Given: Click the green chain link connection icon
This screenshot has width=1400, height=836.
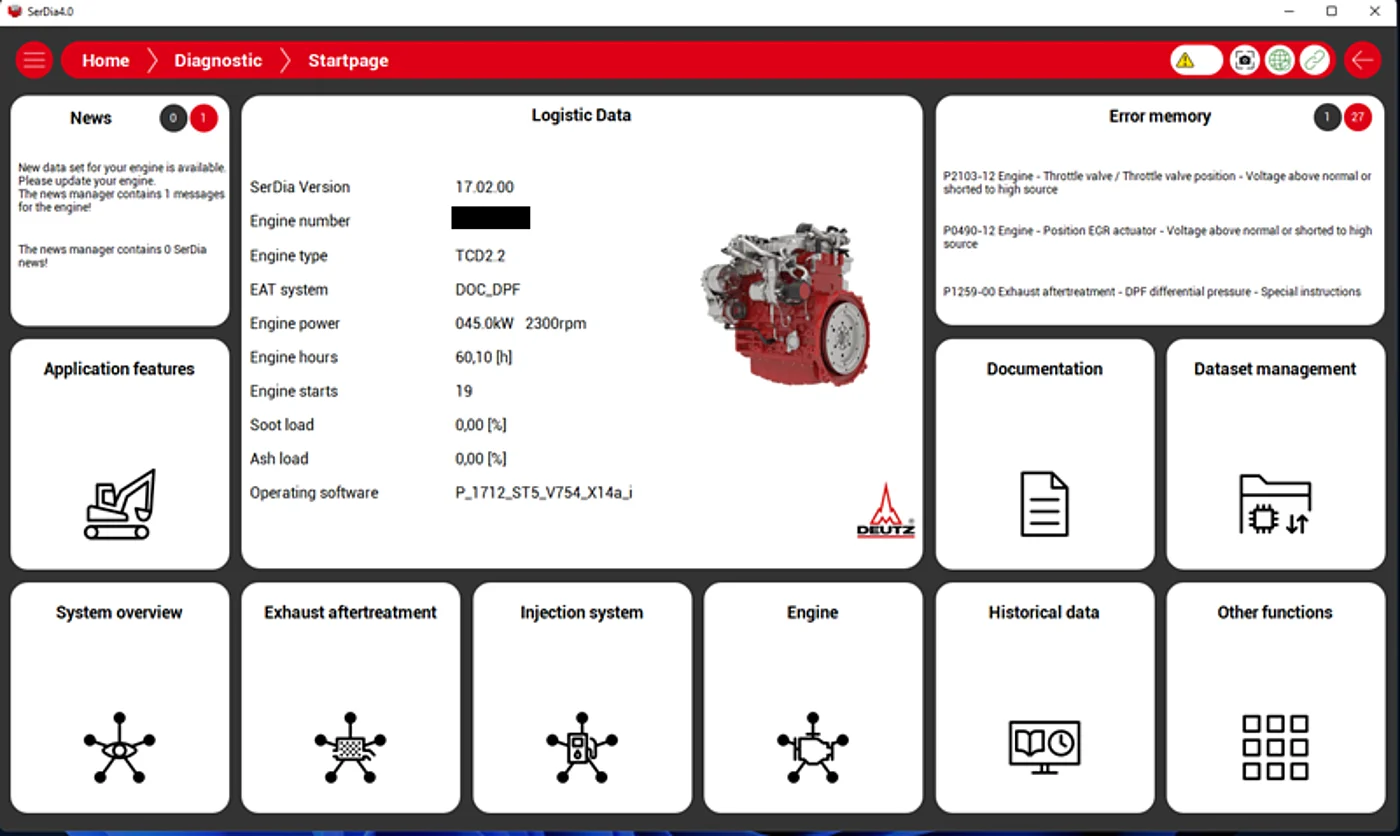Looking at the screenshot, I should [1314, 60].
